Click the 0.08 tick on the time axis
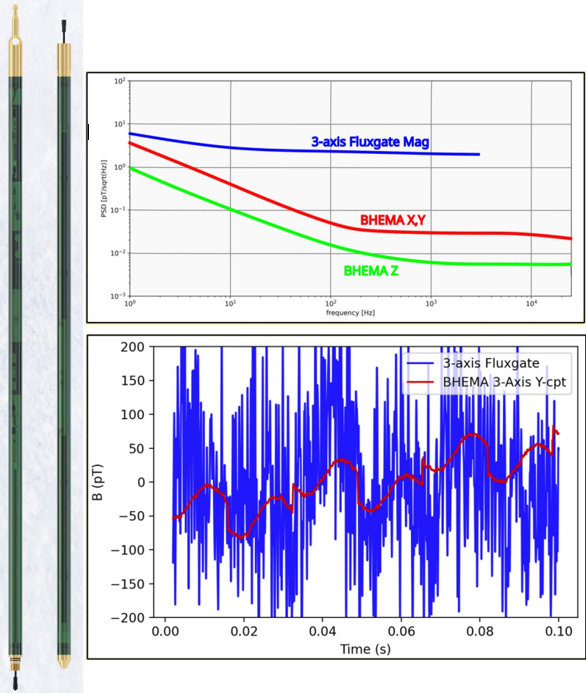The image size is (586, 695). click(480, 631)
